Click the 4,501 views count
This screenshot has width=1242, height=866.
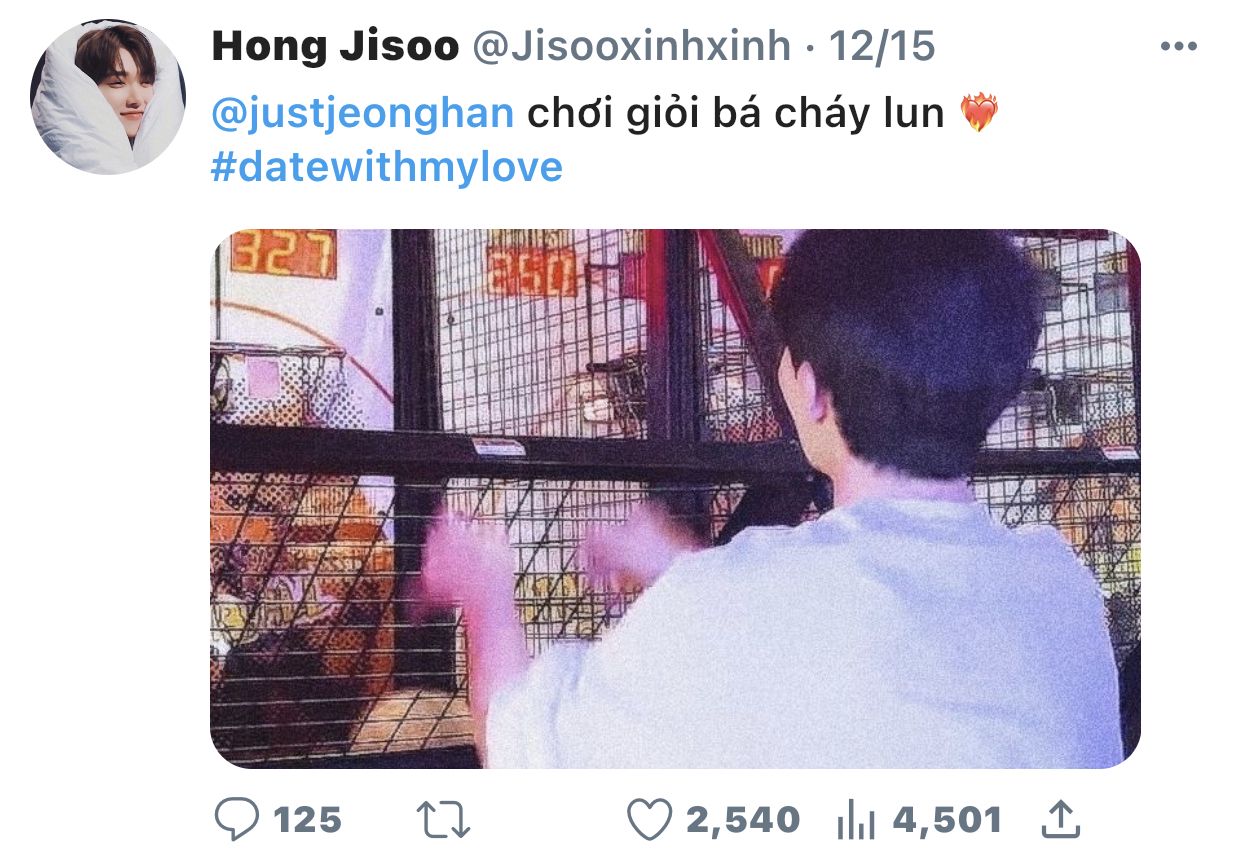(946, 822)
